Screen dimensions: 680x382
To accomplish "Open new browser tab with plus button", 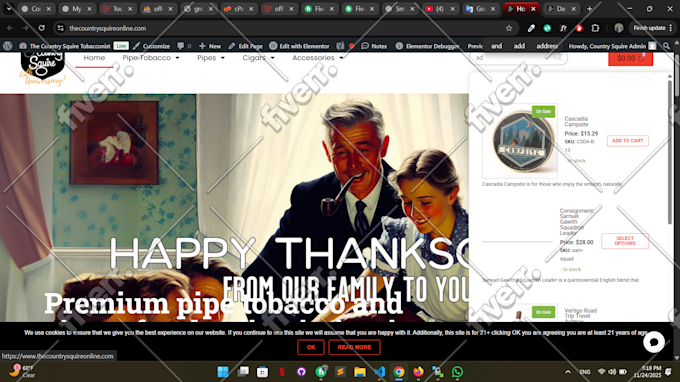I will pyautogui.click(x=589, y=9).
